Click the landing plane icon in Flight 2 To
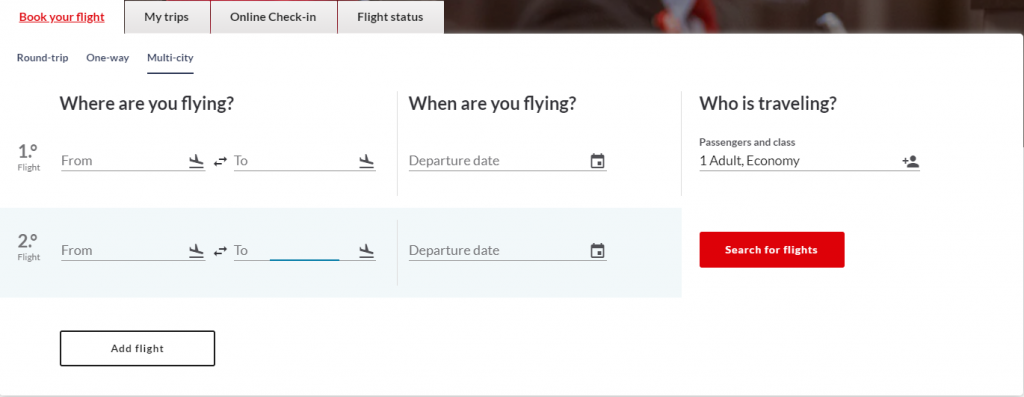The height and width of the screenshot is (397, 1024). [x=367, y=250]
